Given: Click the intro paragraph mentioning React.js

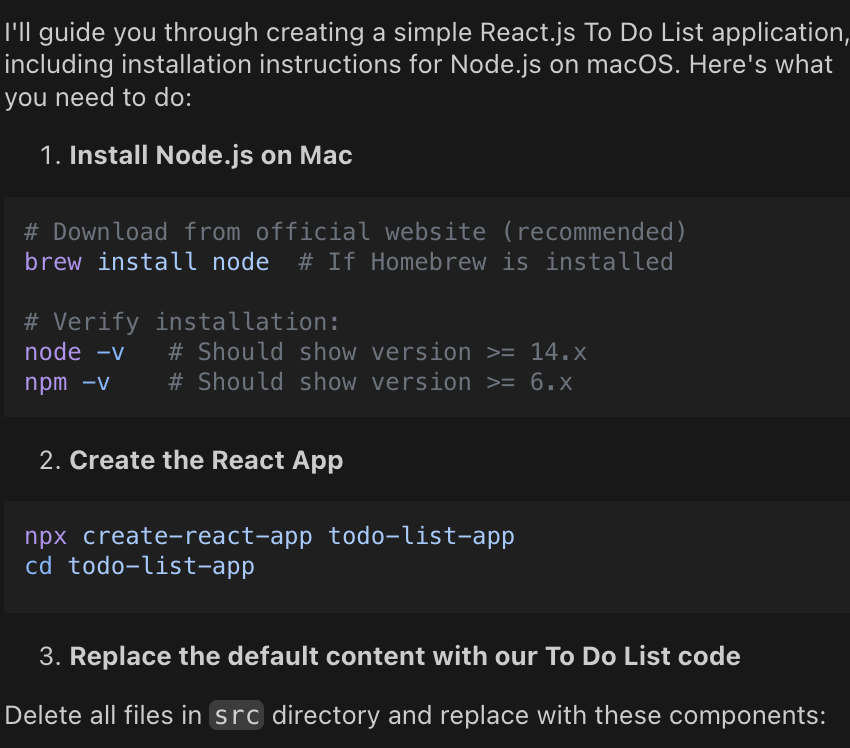Looking at the screenshot, I should coord(426,65).
